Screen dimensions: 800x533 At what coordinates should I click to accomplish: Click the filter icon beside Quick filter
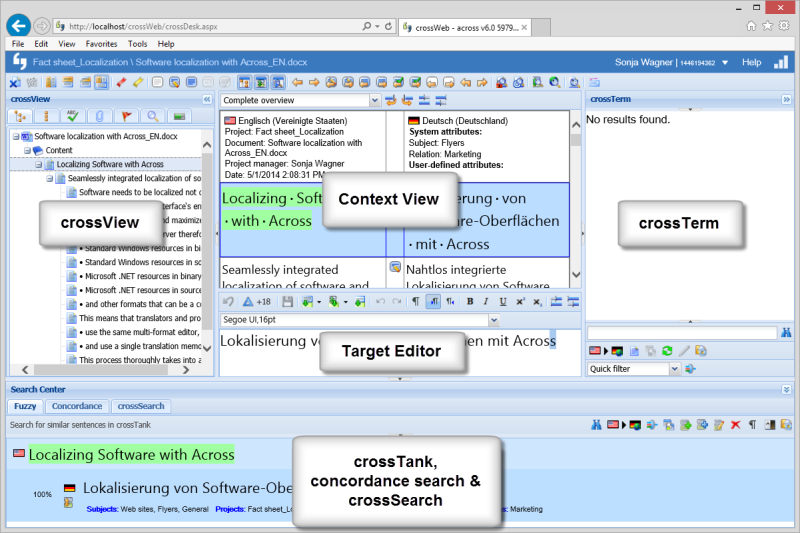coord(690,369)
